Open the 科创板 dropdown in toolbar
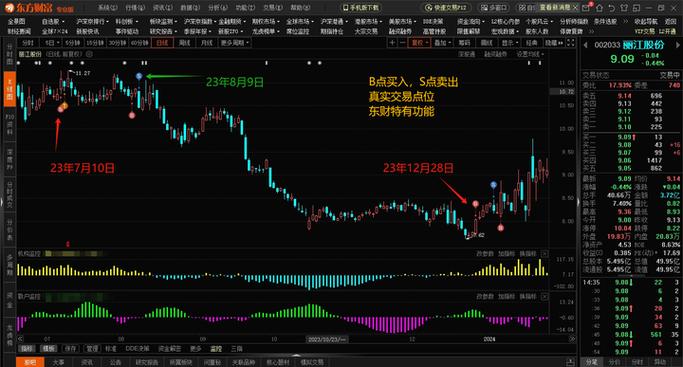683x367 pixels. pyautogui.click(x=126, y=21)
